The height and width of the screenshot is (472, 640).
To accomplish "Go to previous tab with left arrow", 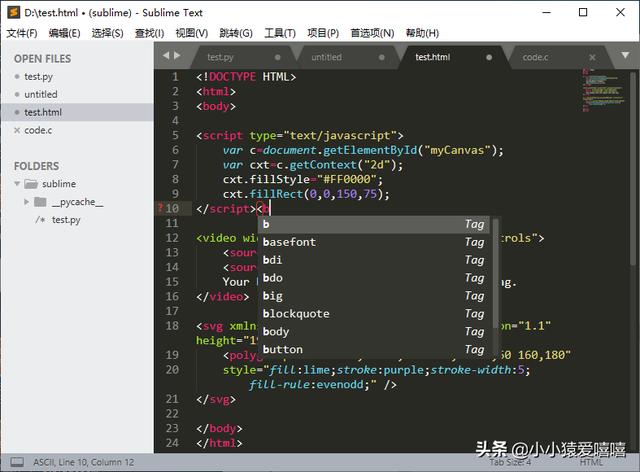I will pos(166,56).
